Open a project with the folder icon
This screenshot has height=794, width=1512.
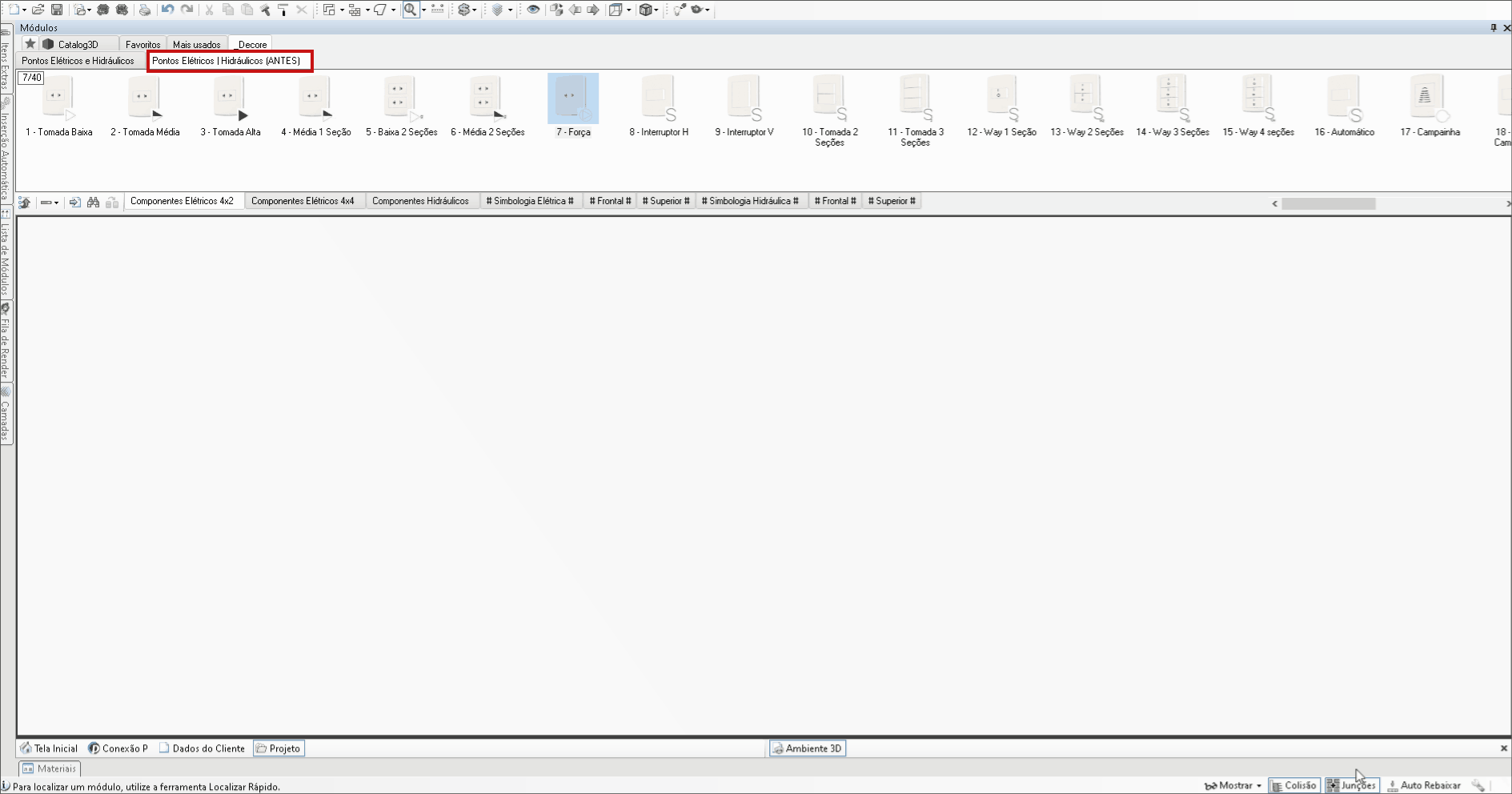pyautogui.click(x=38, y=10)
